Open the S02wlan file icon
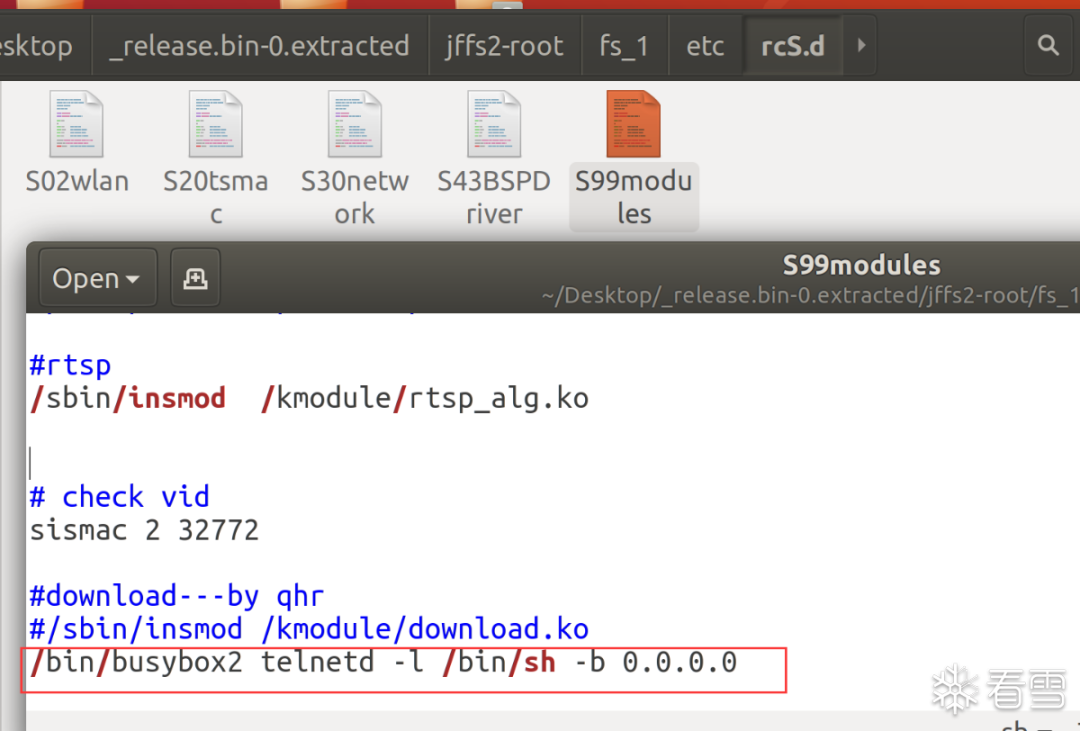 click(x=76, y=125)
